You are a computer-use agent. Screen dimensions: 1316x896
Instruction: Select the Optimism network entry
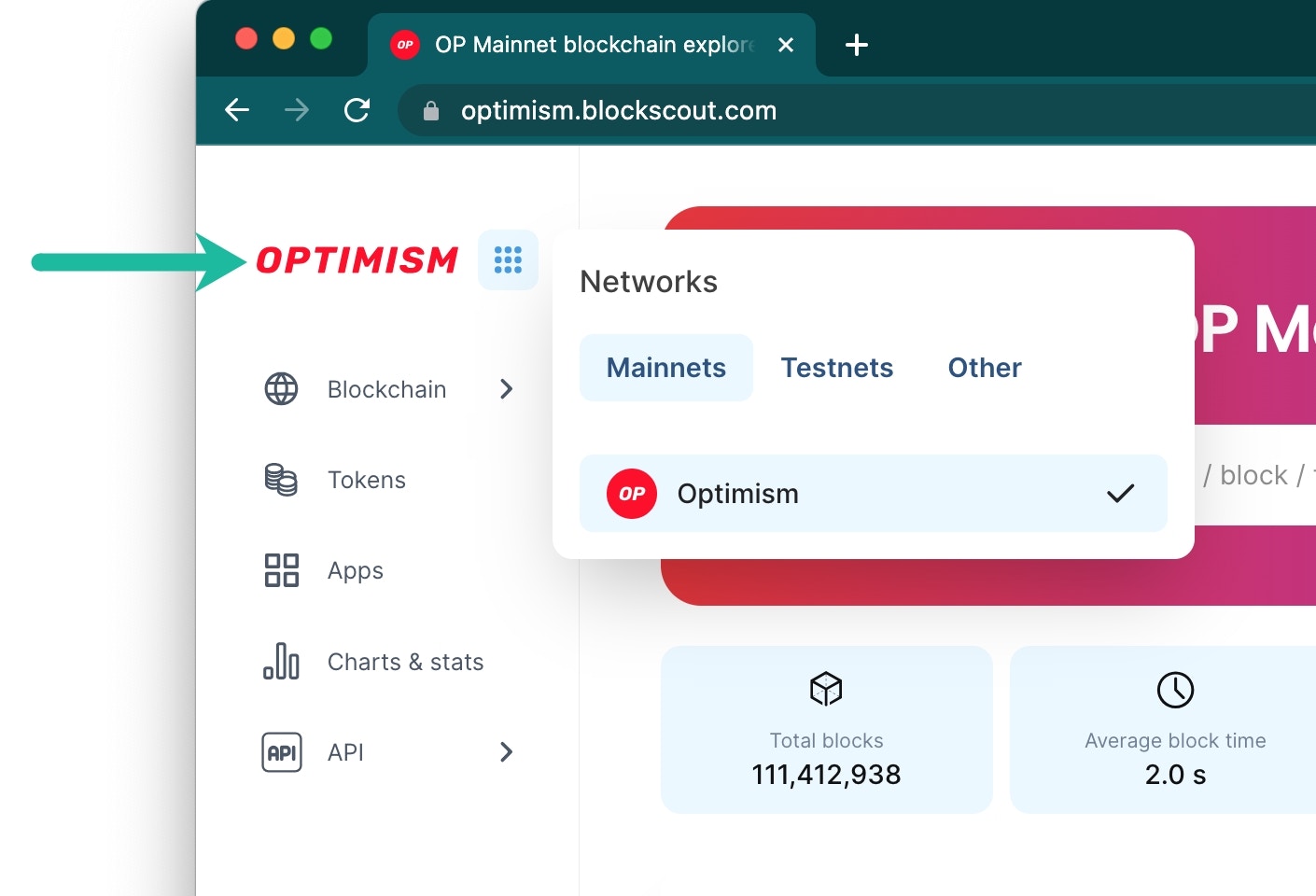874,494
